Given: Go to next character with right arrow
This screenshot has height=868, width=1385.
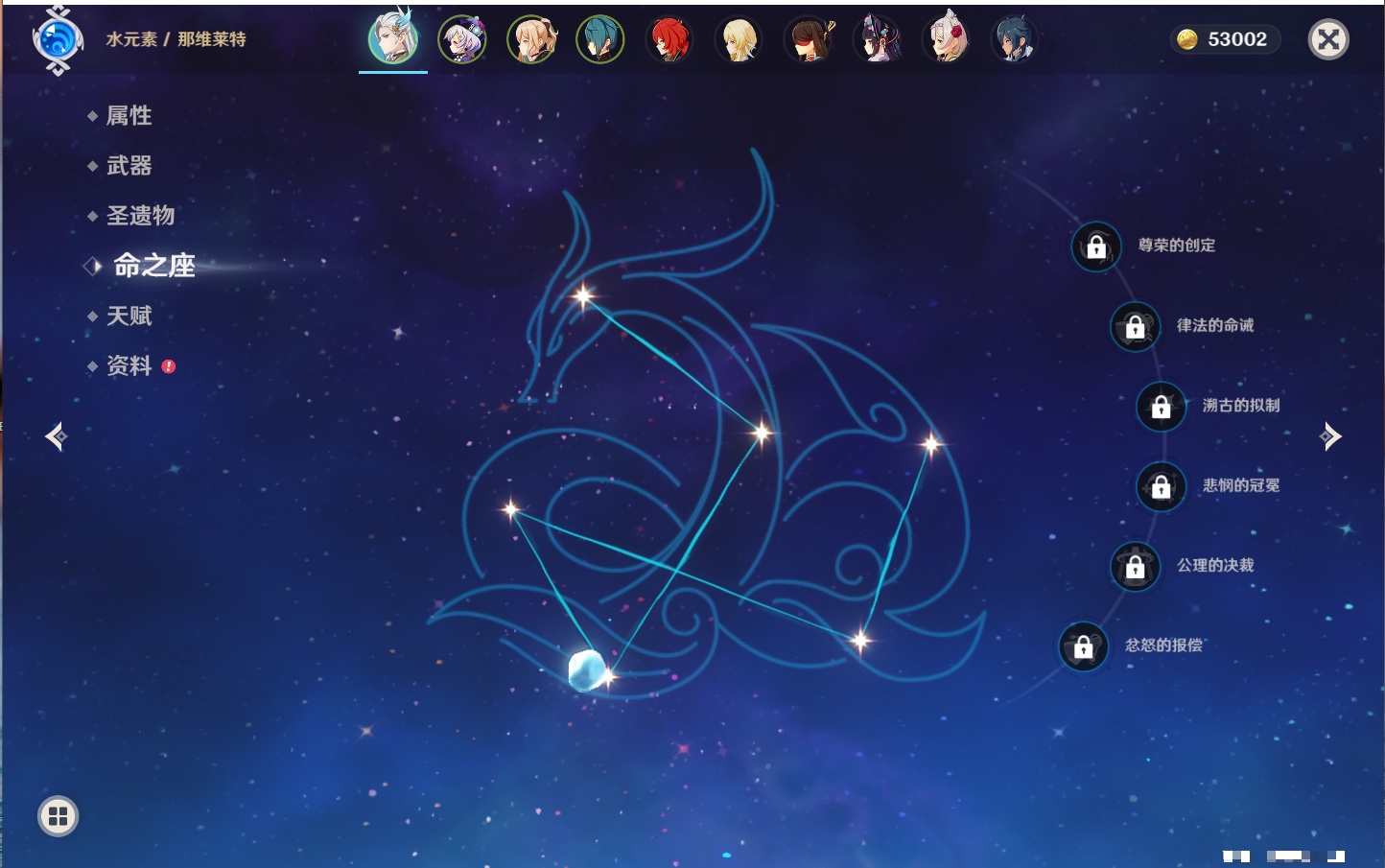Looking at the screenshot, I should (x=1330, y=436).
